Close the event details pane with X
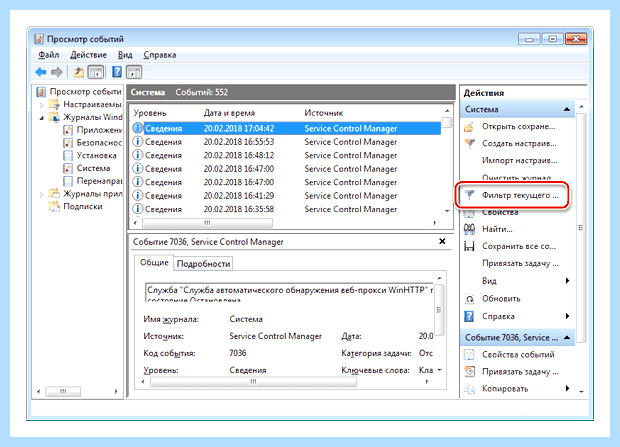This screenshot has width=620, height=447. [442, 241]
